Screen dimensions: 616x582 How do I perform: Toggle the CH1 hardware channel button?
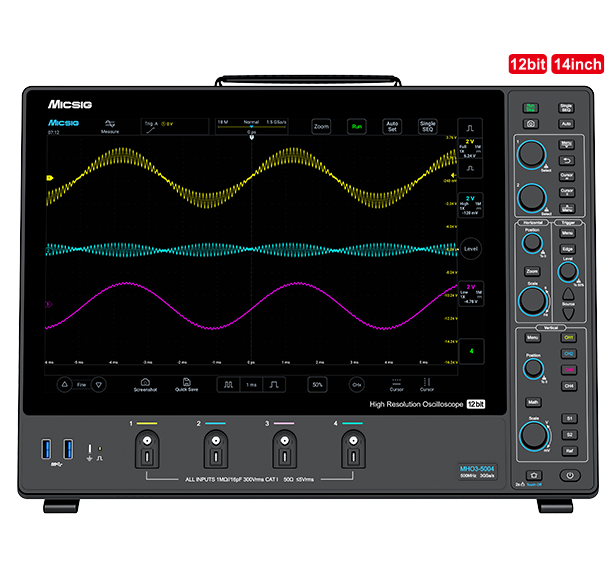coord(568,338)
